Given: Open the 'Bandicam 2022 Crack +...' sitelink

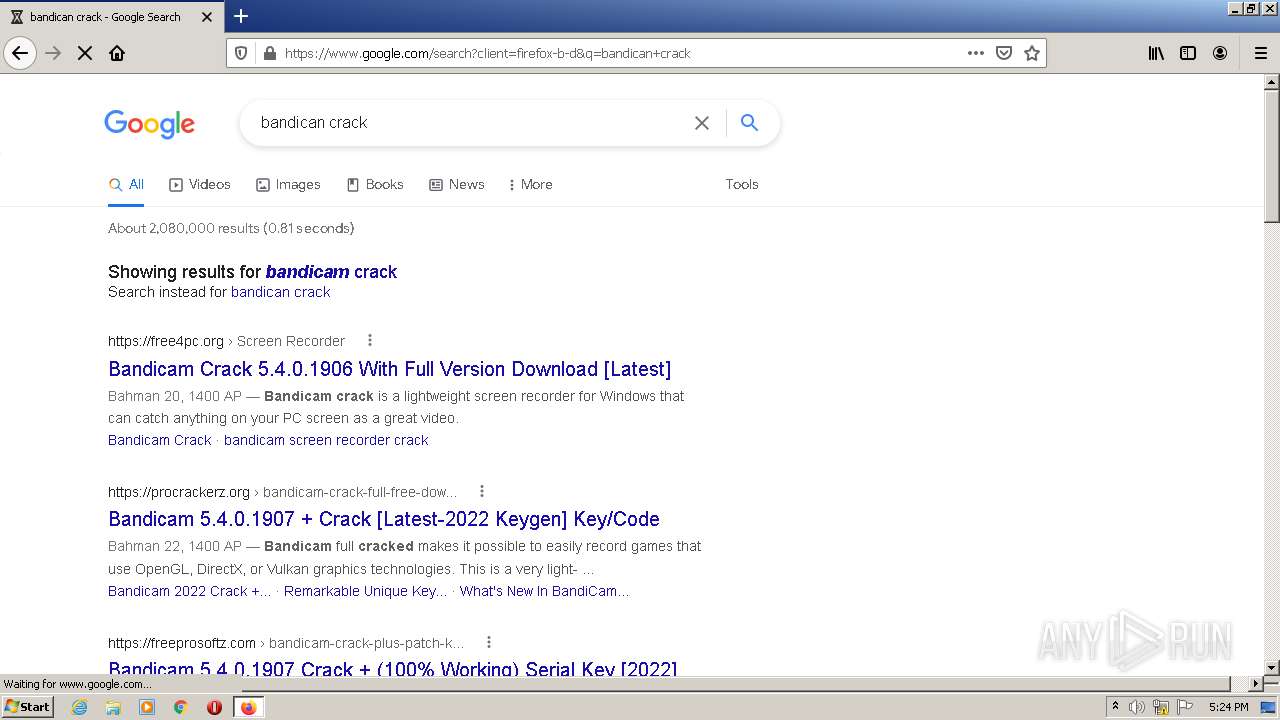Looking at the screenshot, I should 189,591.
